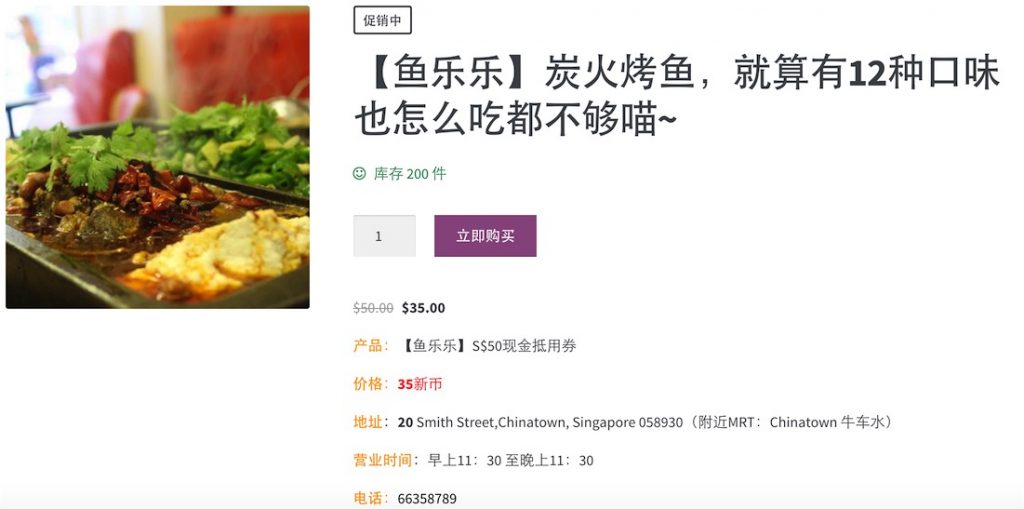This screenshot has width=1024, height=509.
Task: Click the 立即购买 buy now button
Action: pyautogui.click(x=485, y=236)
